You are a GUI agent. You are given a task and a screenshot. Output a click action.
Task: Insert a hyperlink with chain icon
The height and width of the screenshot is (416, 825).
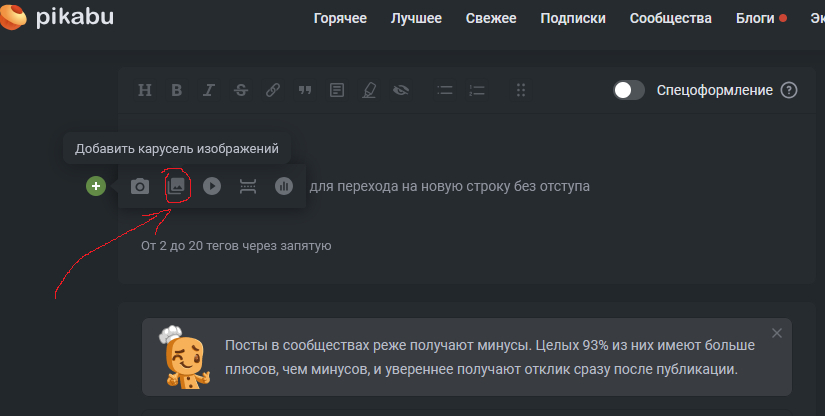pyautogui.click(x=273, y=90)
